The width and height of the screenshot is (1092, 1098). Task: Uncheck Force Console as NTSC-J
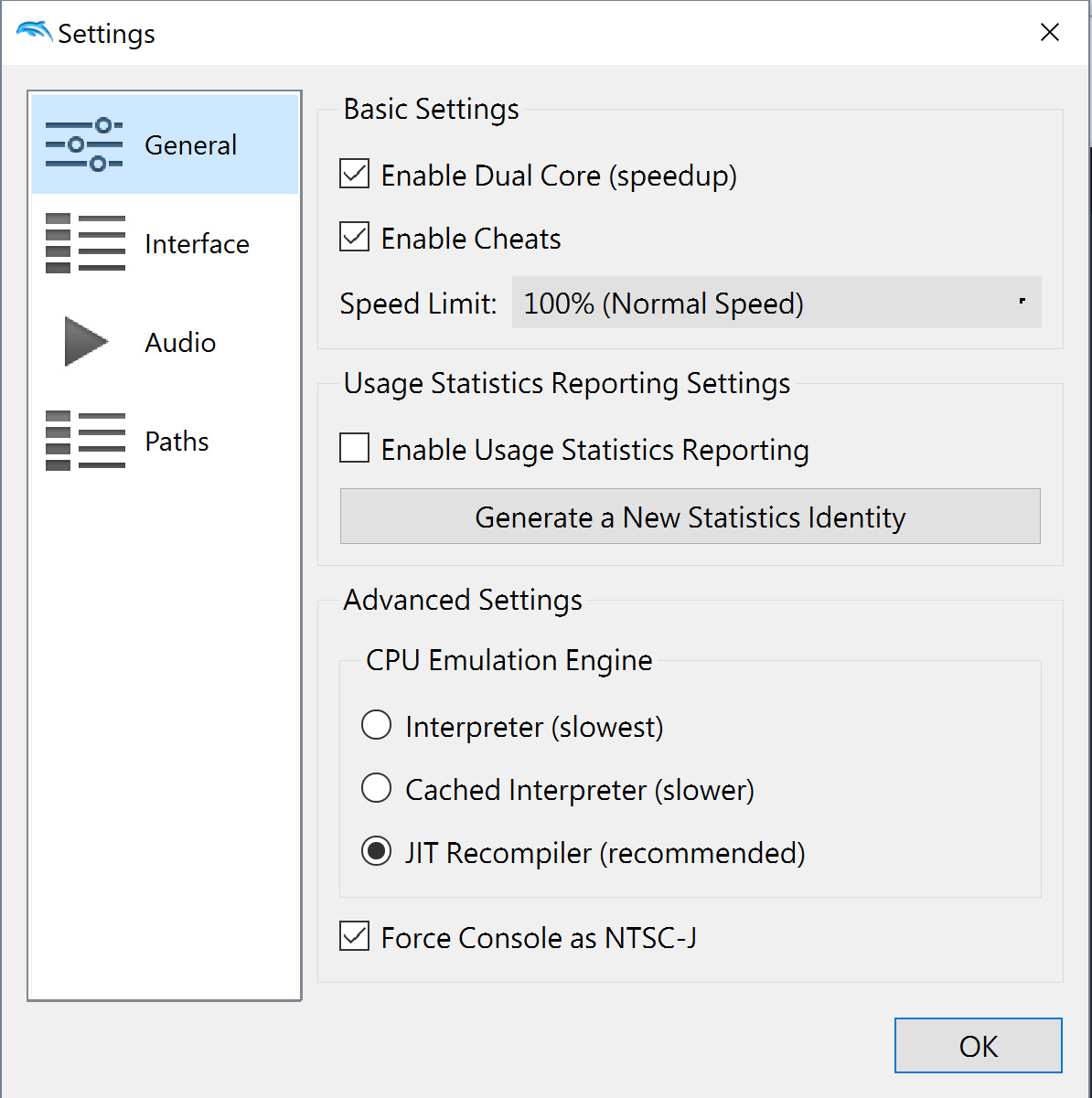coord(355,936)
